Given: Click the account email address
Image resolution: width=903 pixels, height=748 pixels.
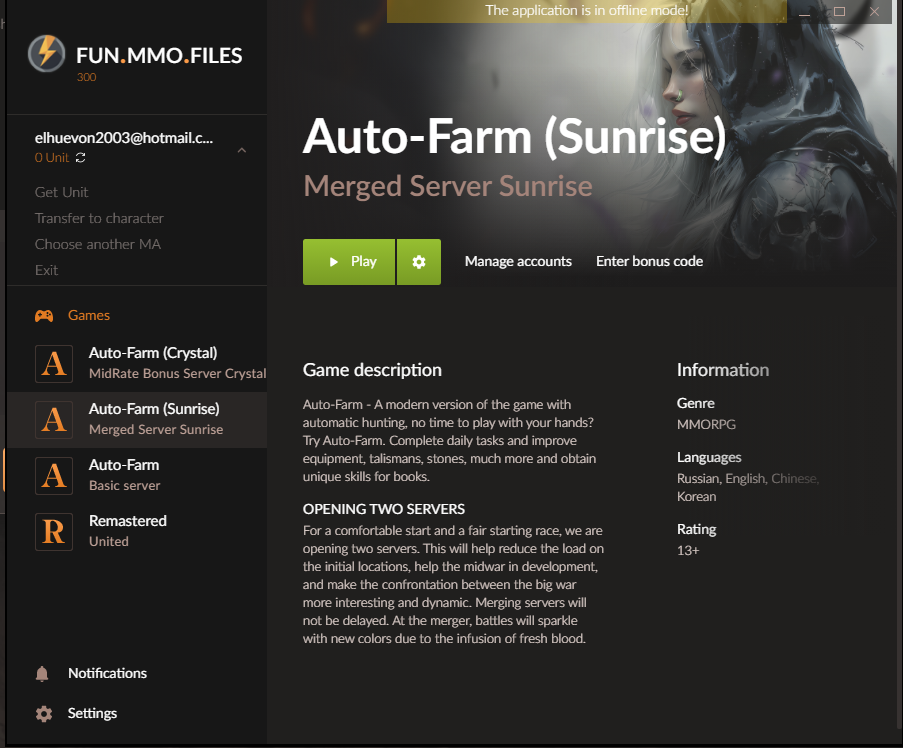Looking at the screenshot, I should [x=124, y=139].
